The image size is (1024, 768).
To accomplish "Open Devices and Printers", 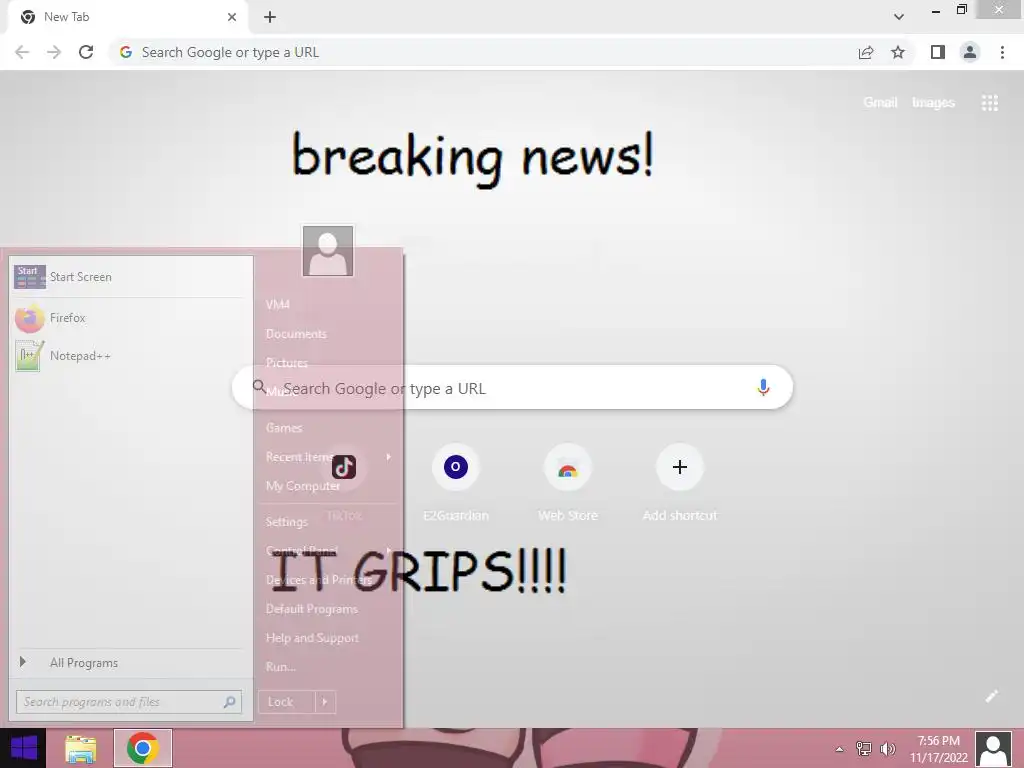I will click(318, 580).
